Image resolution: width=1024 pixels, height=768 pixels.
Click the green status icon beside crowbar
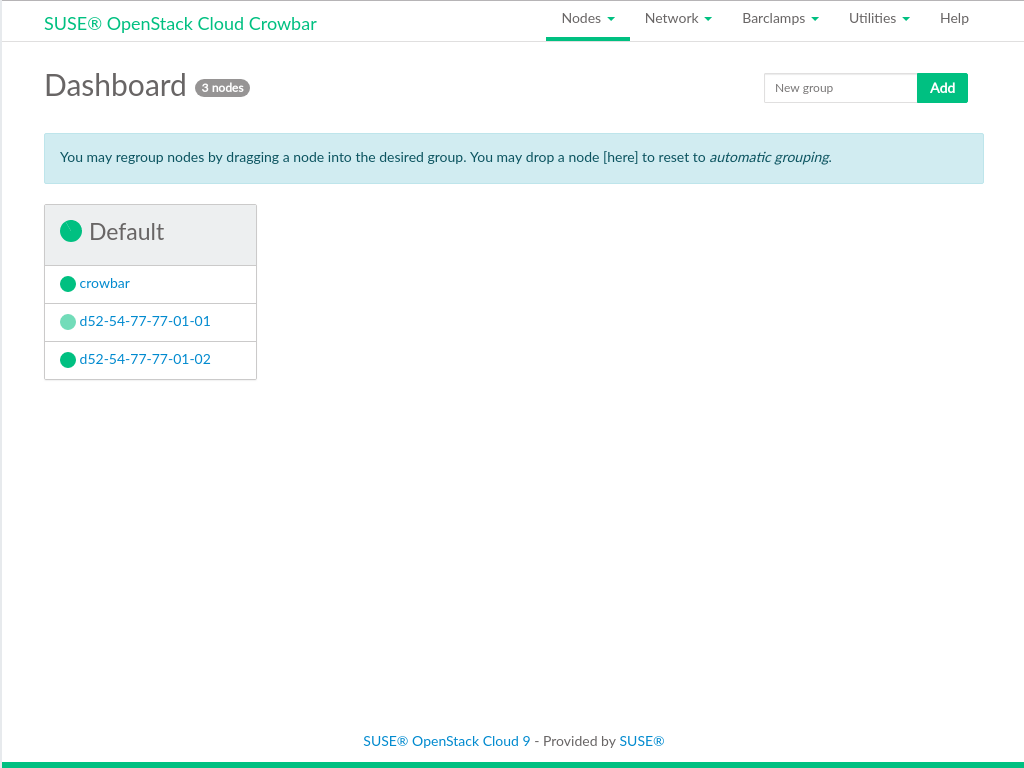pyautogui.click(x=68, y=284)
